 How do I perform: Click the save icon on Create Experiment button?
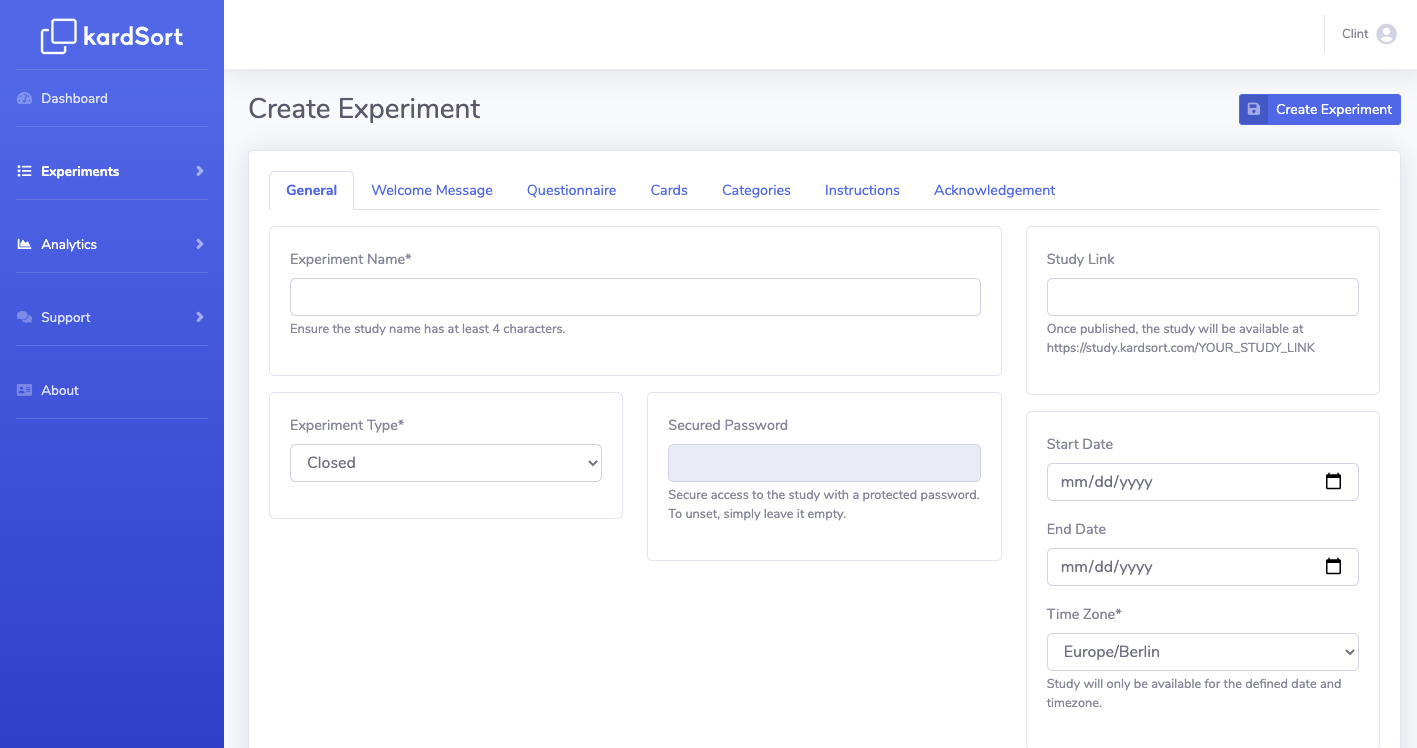point(1254,110)
